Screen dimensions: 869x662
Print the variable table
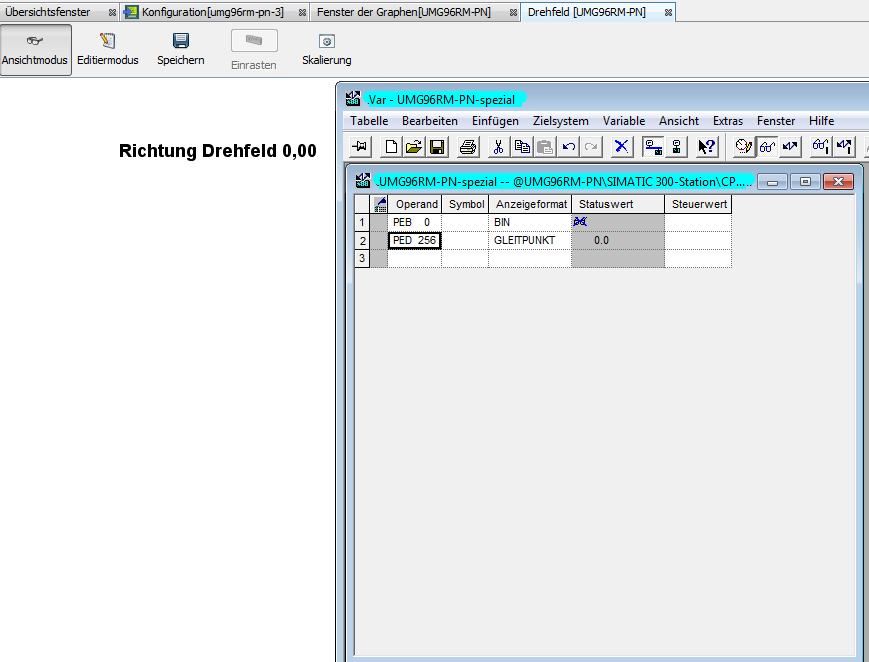coord(467,147)
